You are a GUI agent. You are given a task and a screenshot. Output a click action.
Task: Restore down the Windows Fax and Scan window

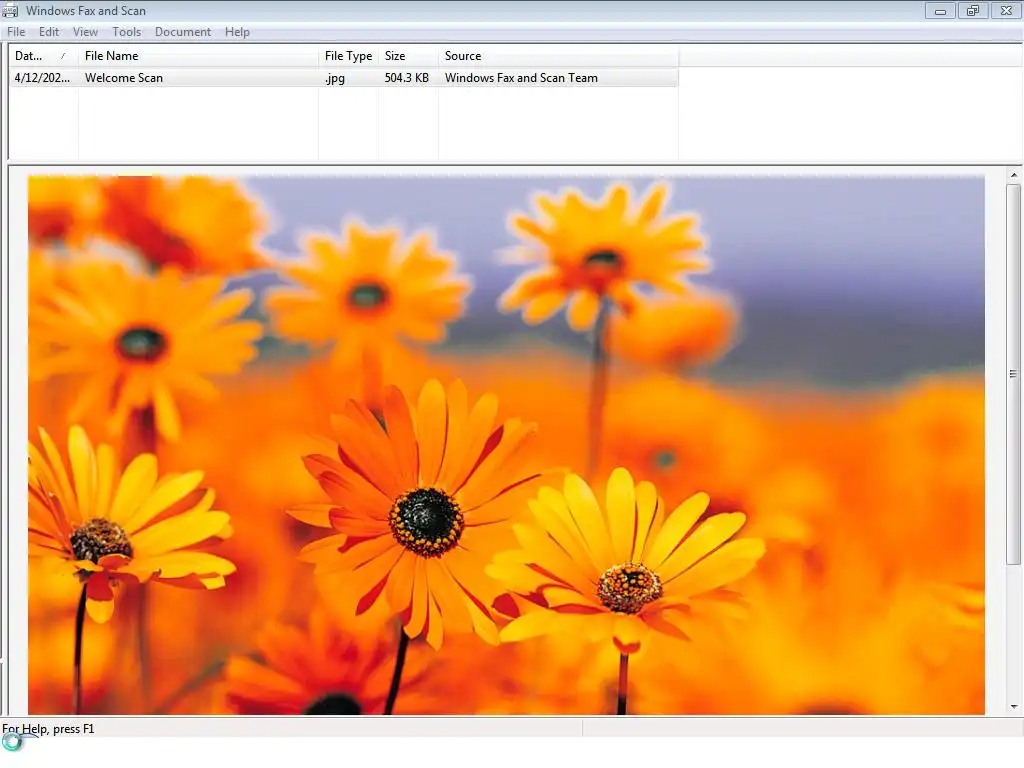[x=973, y=10]
